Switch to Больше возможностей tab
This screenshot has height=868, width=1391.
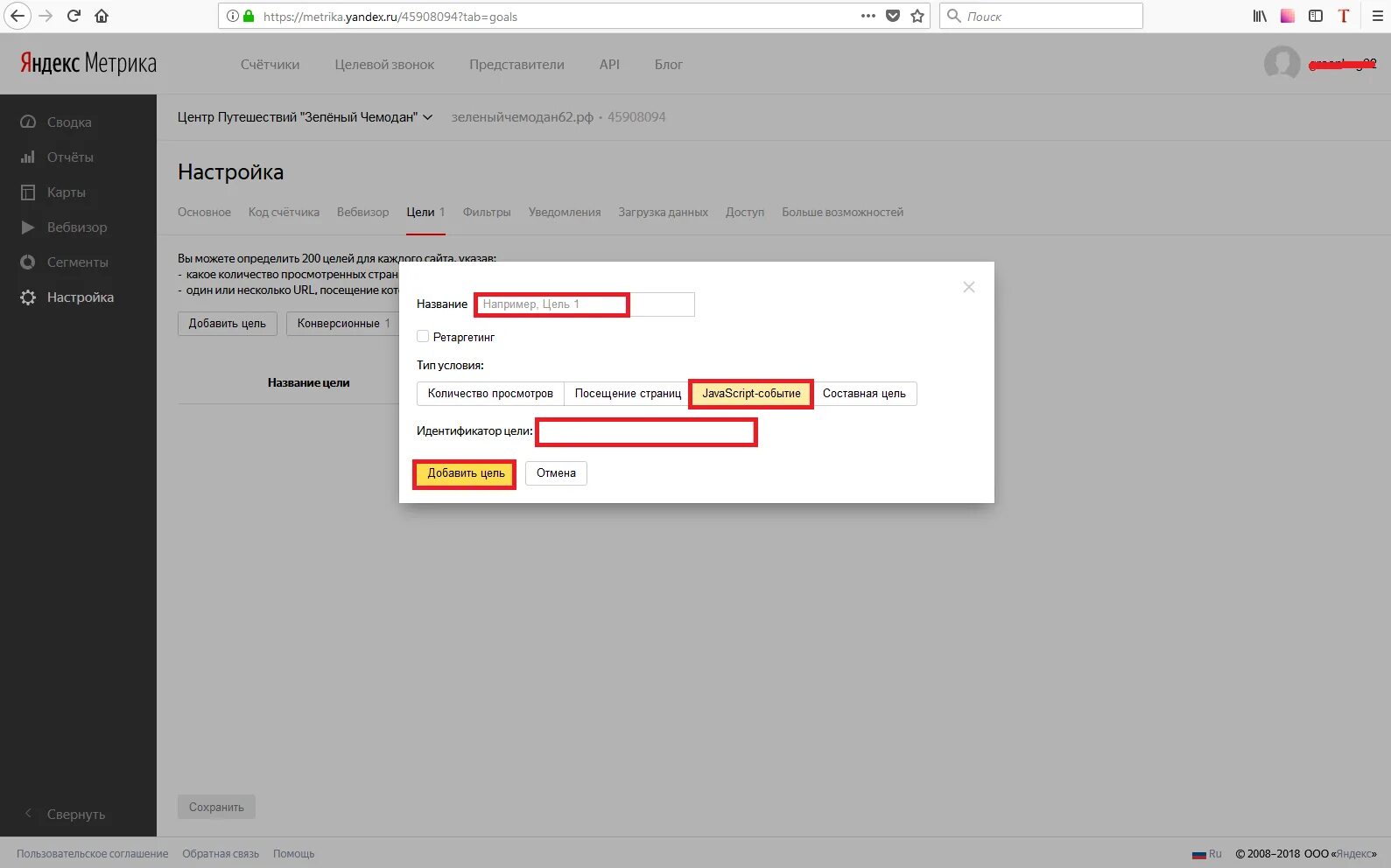click(x=842, y=212)
